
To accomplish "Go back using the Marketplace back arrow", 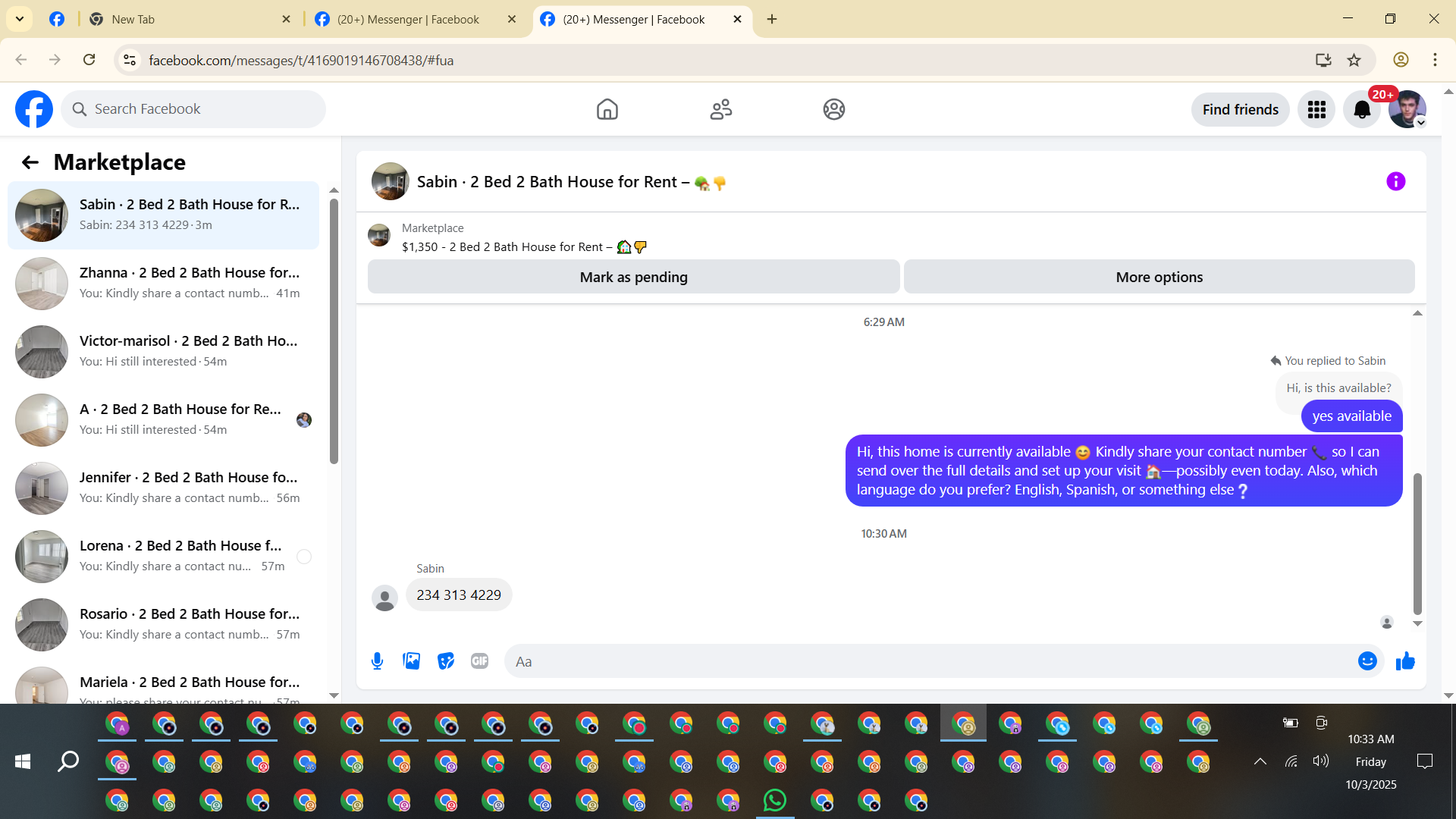I will pyautogui.click(x=30, y=162).
